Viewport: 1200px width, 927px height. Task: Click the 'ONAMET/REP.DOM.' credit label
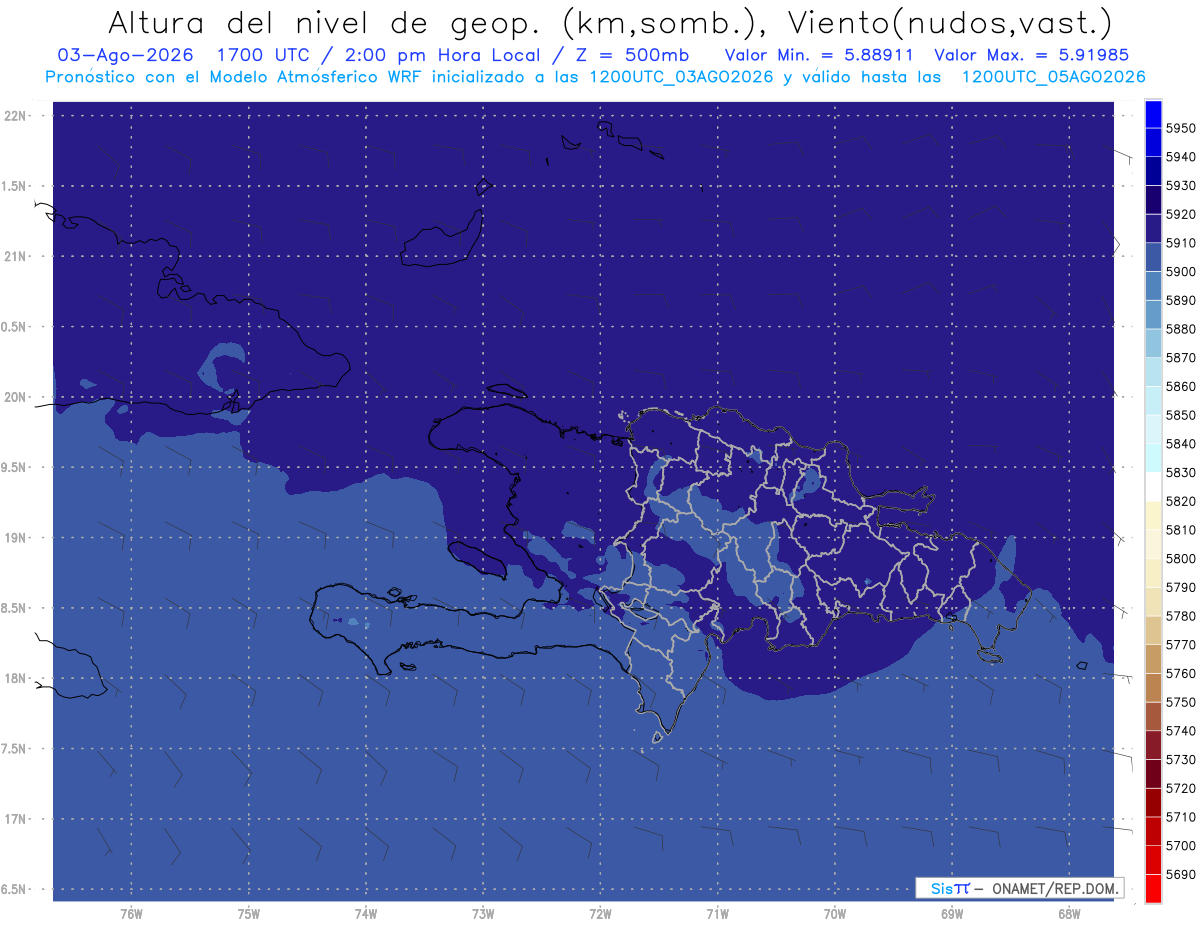1054,888
